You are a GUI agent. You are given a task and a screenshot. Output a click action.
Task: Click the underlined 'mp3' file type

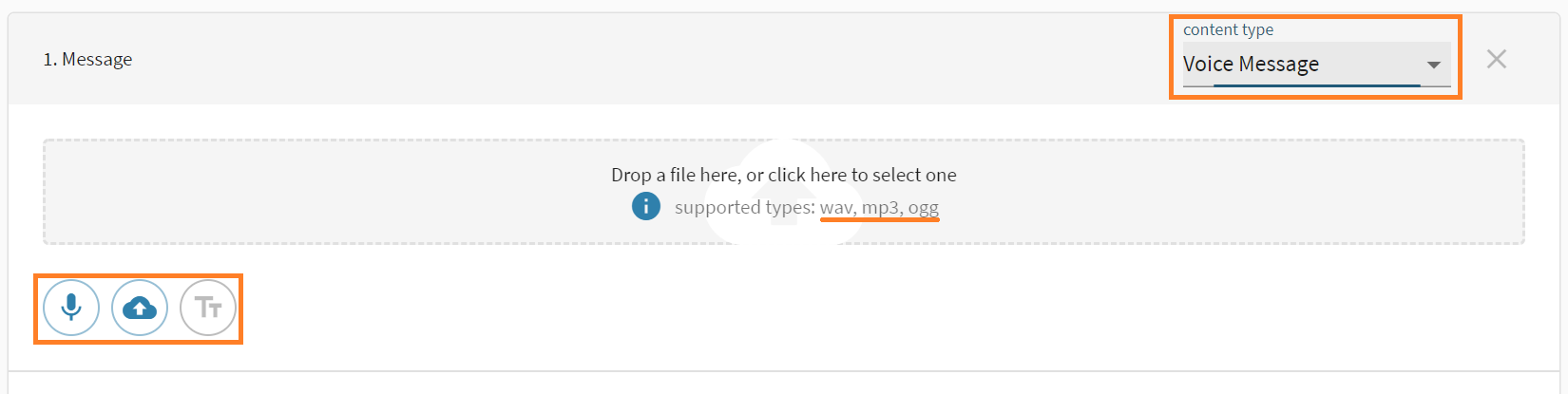pos(881,207)
